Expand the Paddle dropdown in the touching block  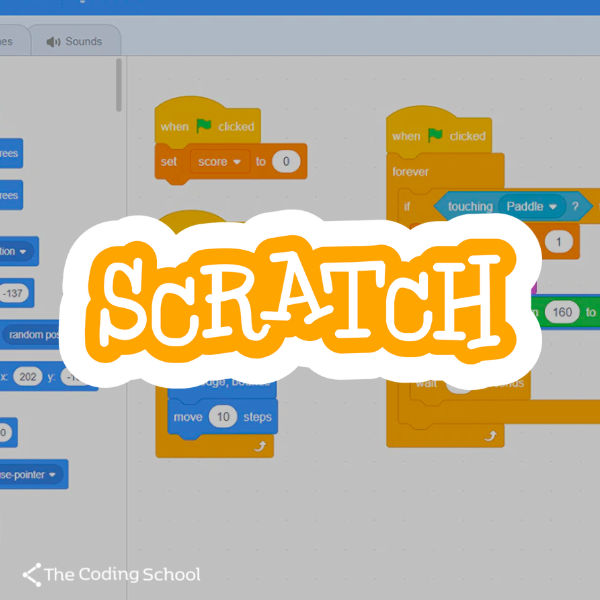(550, 207)
